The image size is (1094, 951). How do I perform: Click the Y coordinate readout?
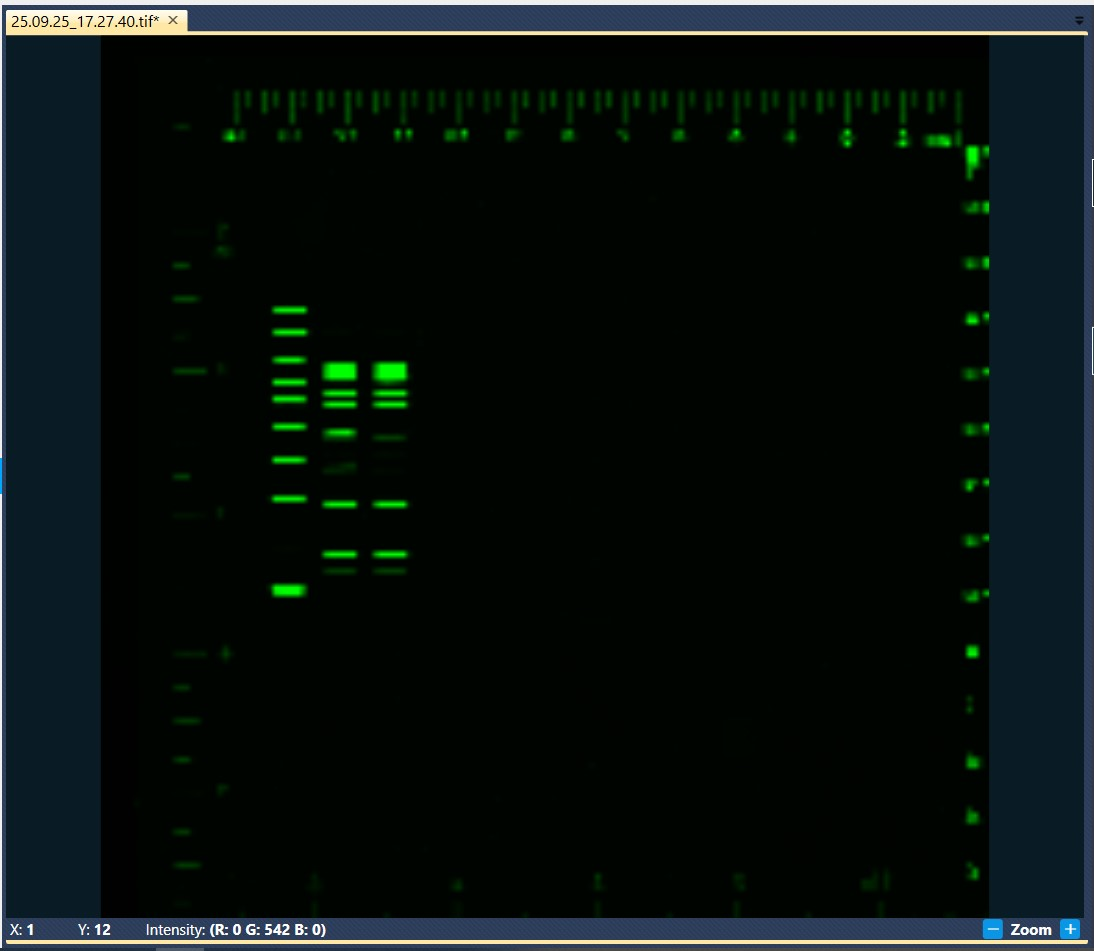[94, 930]
